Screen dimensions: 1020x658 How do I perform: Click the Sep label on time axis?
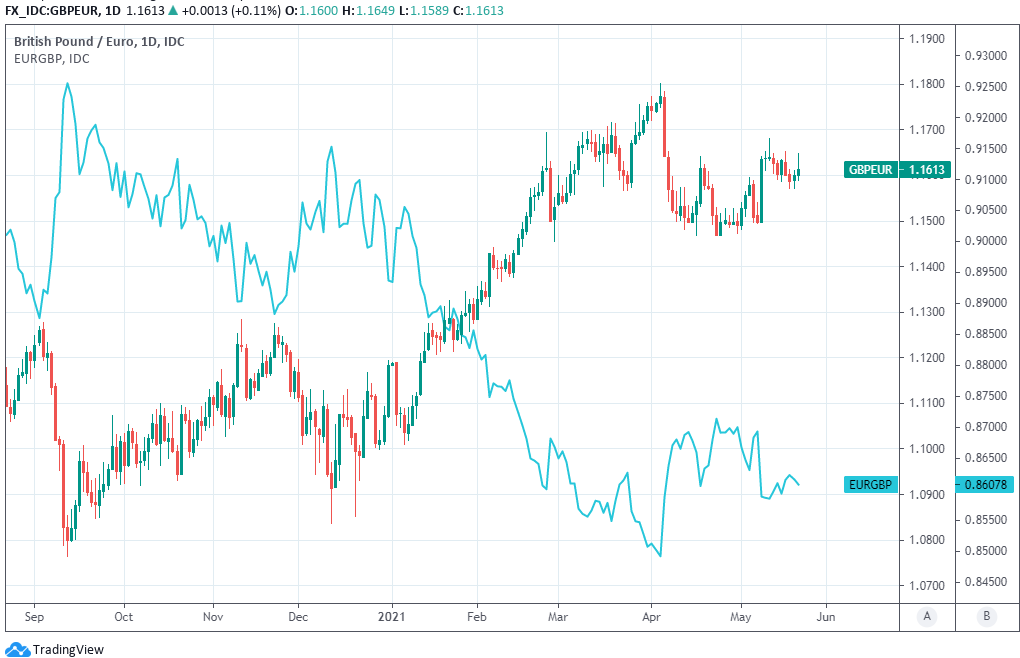33,617
